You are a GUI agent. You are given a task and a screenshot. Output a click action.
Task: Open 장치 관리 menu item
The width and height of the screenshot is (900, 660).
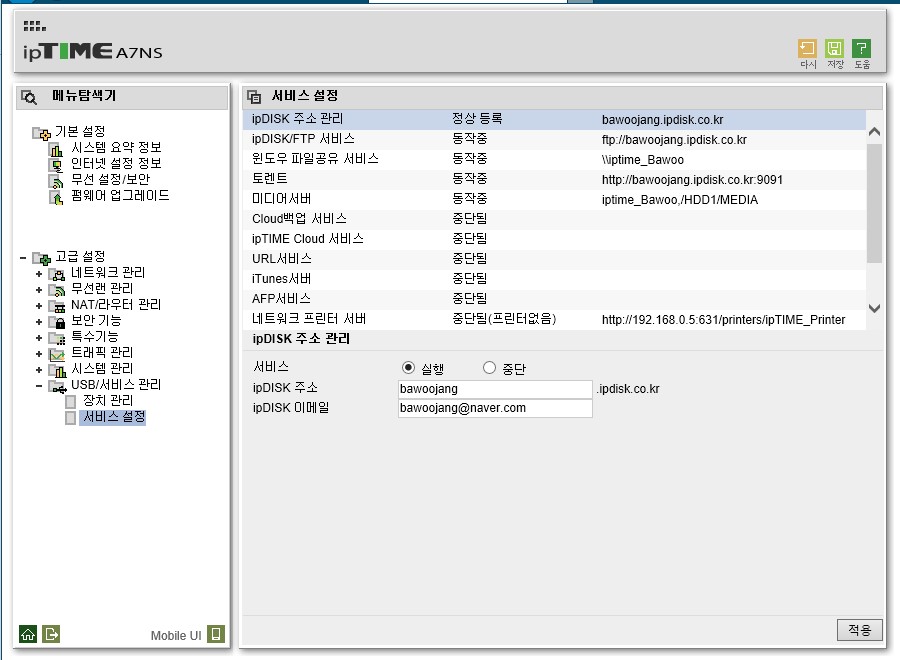click(108, 401)
